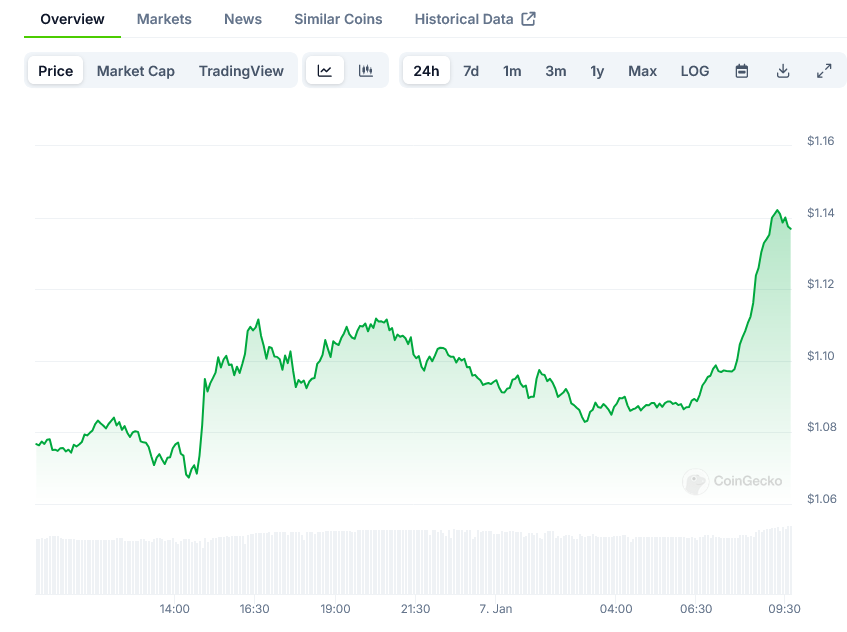Switch chart to TradingView mode
The height and width of the screenshot is (632, 847).
click(241, 71)
